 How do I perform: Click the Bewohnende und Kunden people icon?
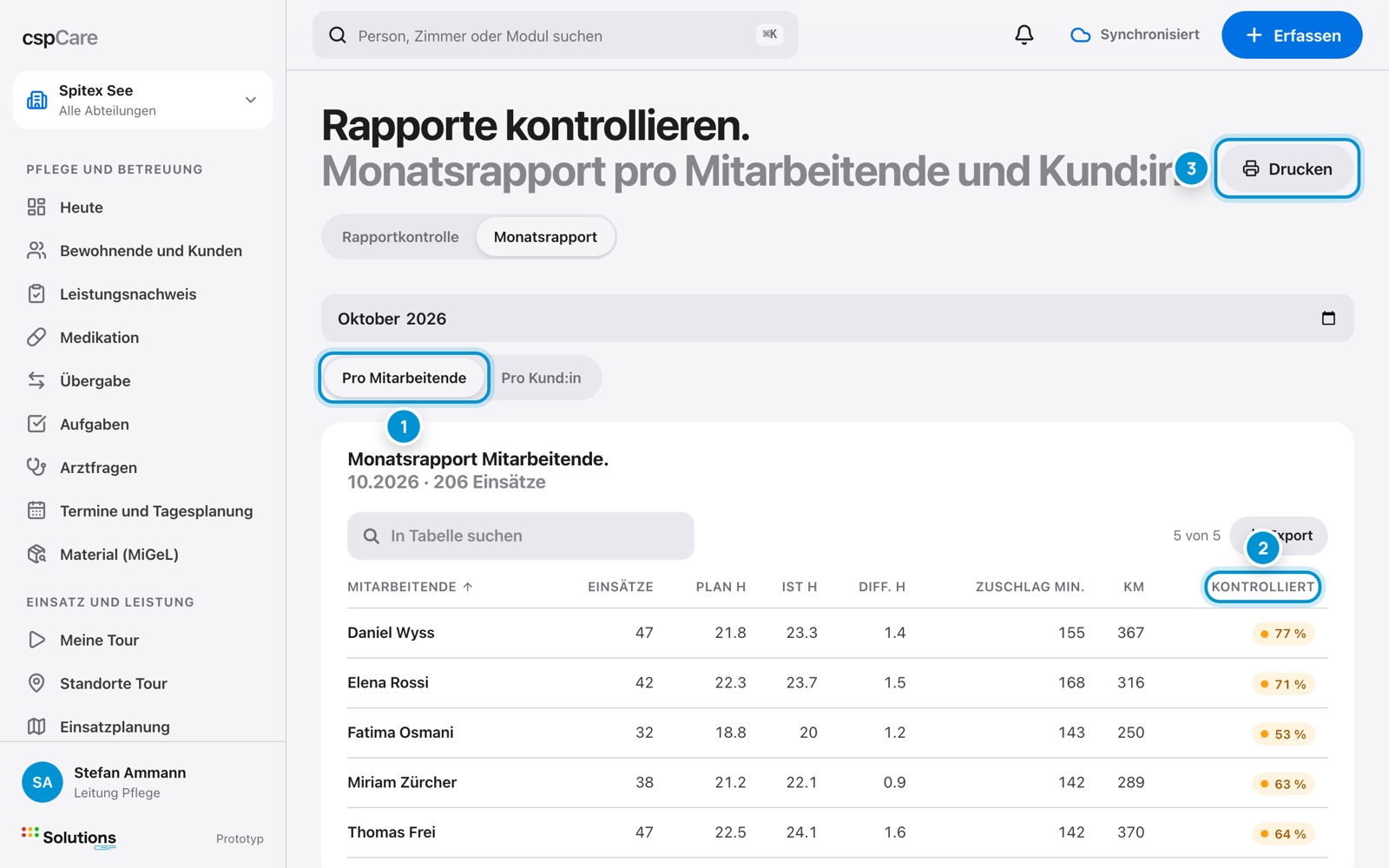36,250
